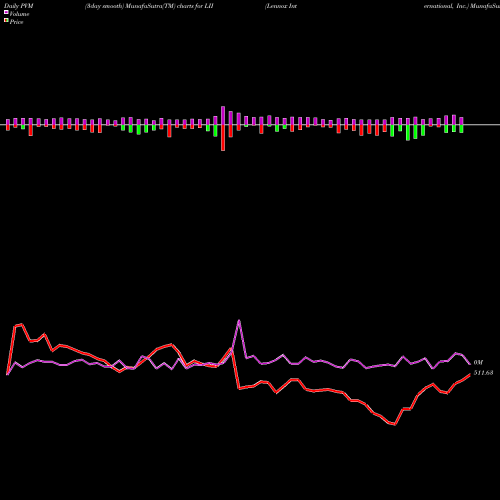
Task: Click the '511.68' price value label
Action: coord(483,373)
